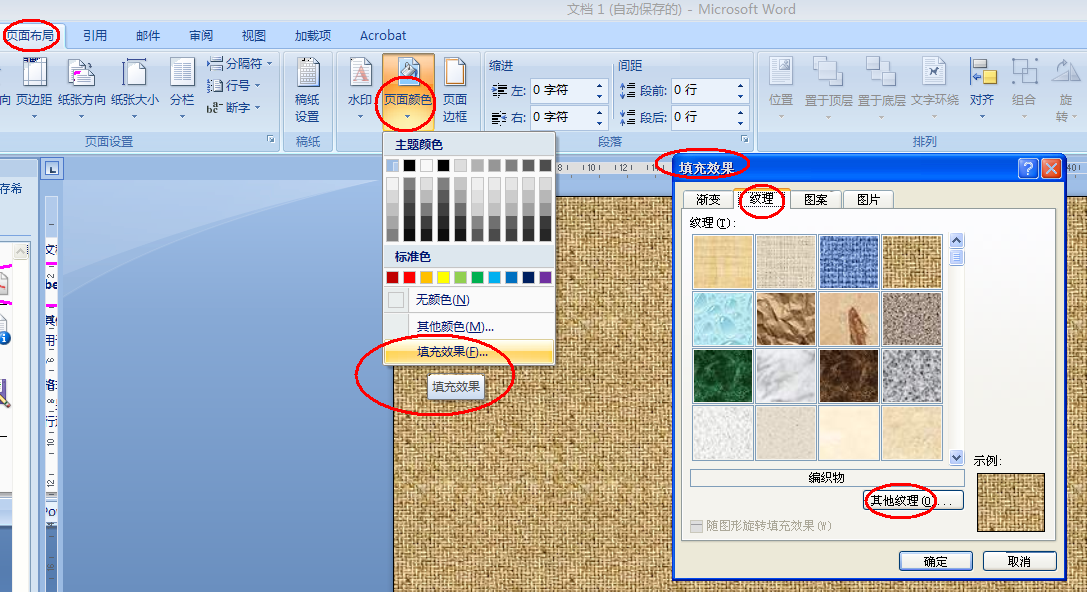Screen dimensions: 1087x592
Task: Click the 其他纹理 other texture button
Action: click(x=914, y=500)
